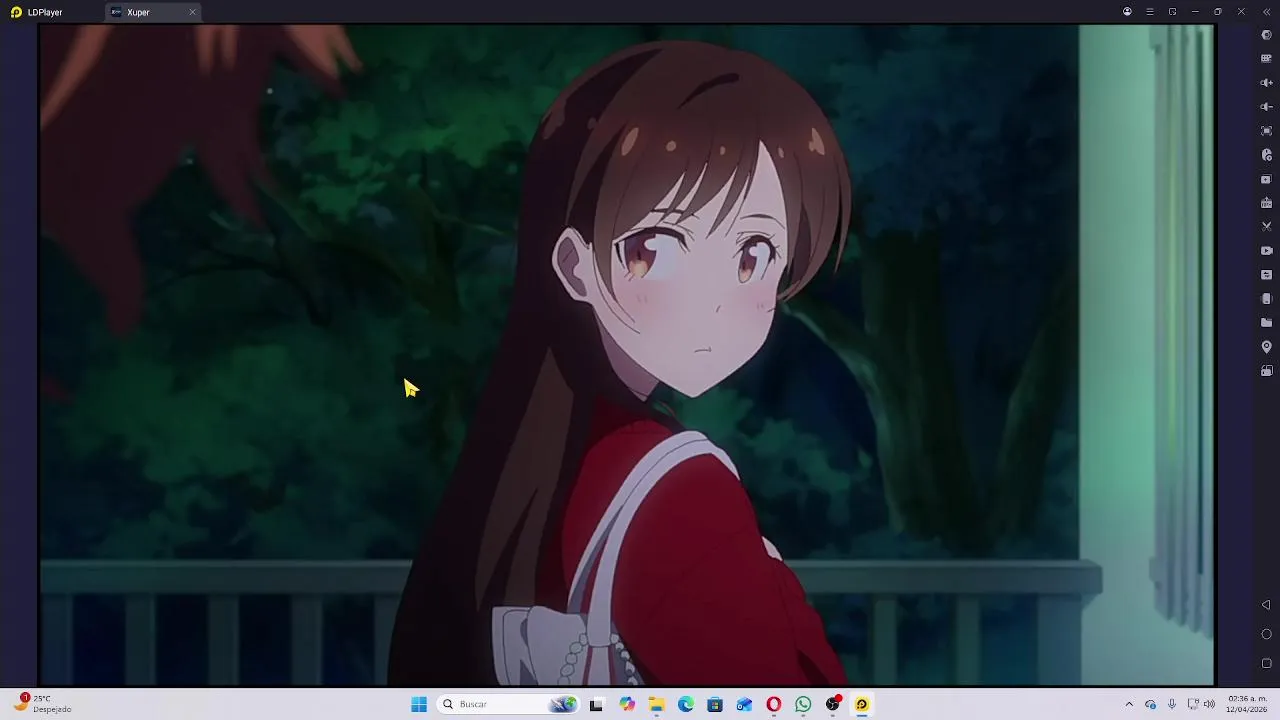This screenshot has height=720, width=1280.
Task: Open multi-instance manager sidebar icon
Action: [x=1266, y=179]
